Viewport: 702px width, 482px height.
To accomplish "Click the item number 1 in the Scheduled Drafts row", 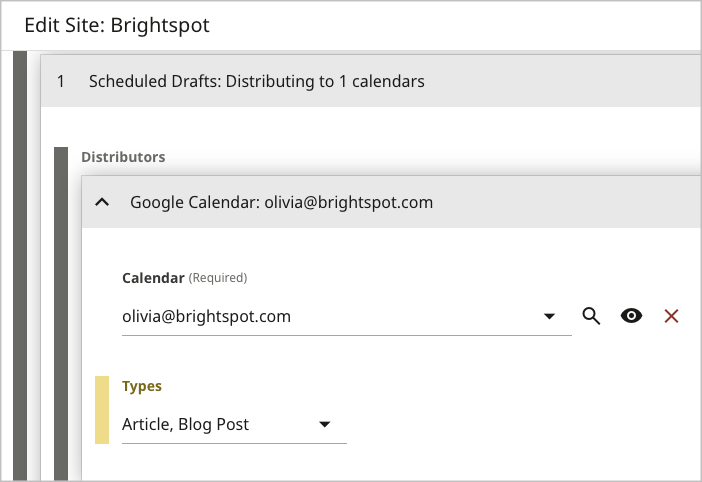I will (61, 81).
